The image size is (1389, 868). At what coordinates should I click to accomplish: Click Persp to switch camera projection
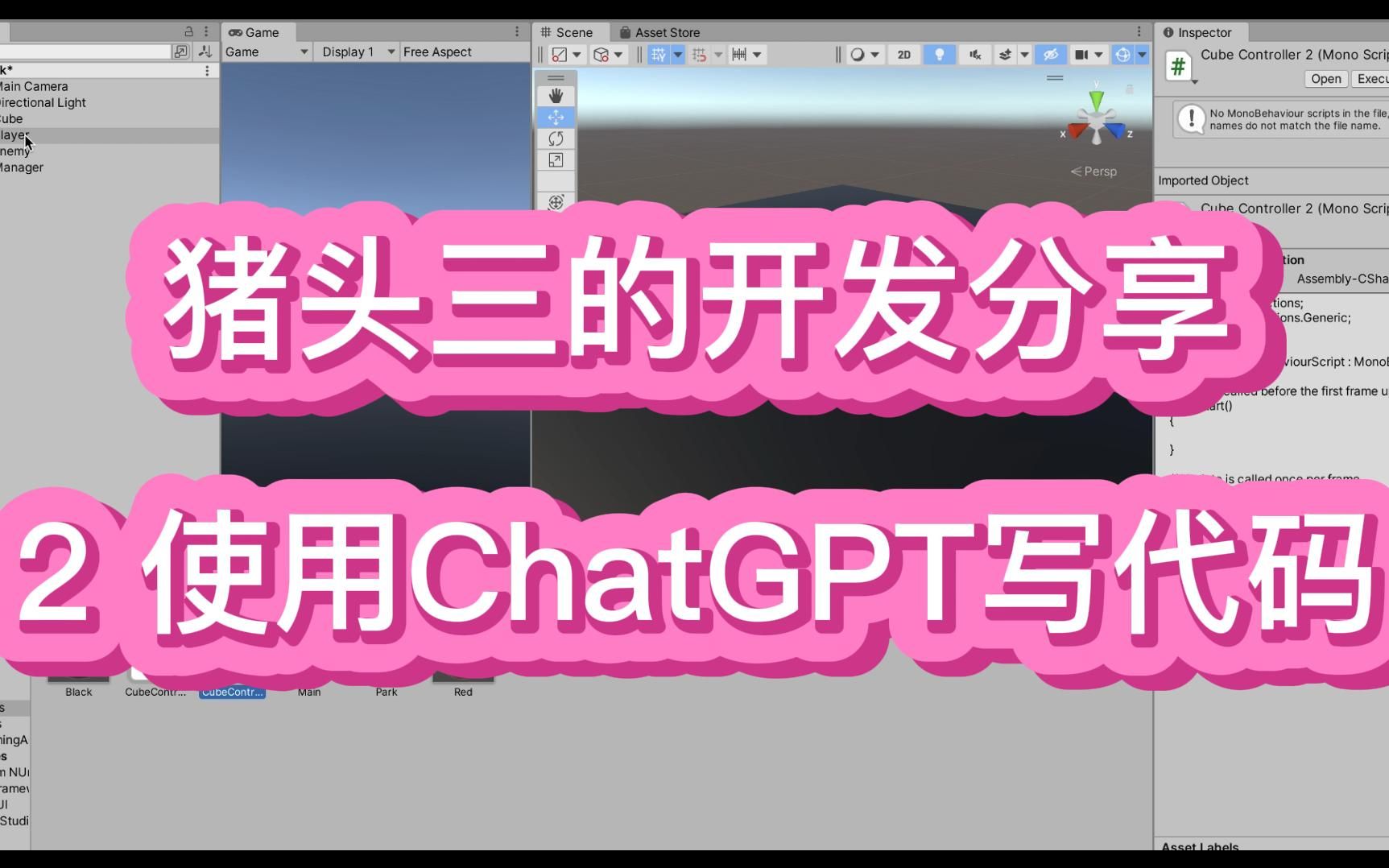(x=1099, y=171)
